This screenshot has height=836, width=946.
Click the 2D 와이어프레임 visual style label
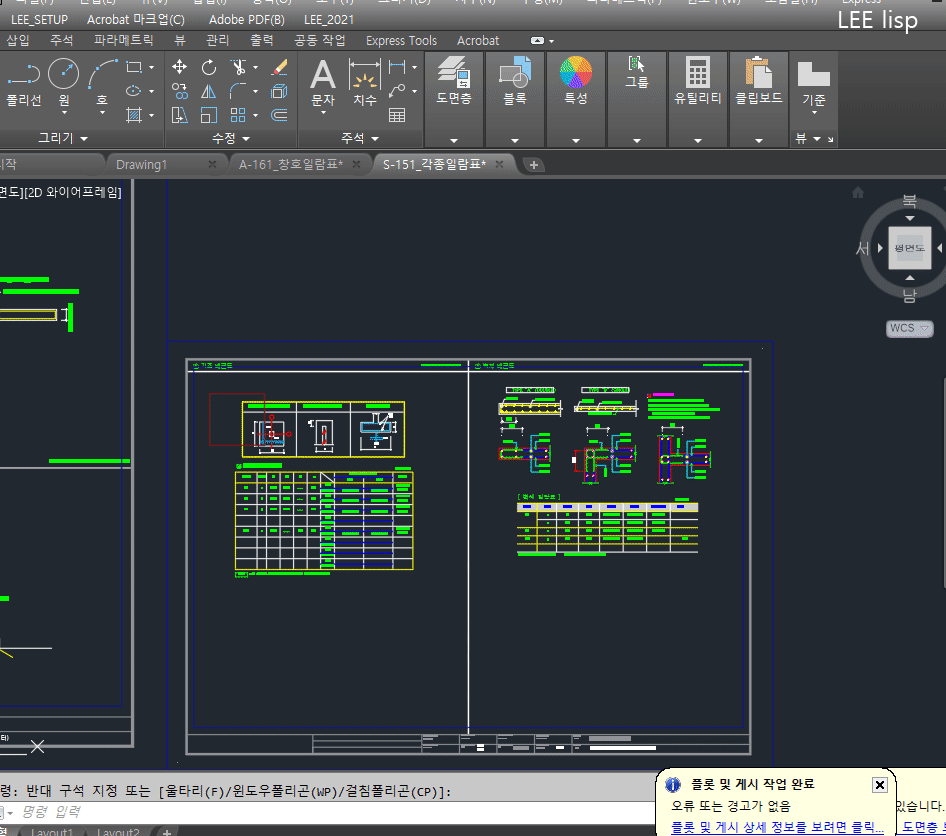(x=75, y=192)
